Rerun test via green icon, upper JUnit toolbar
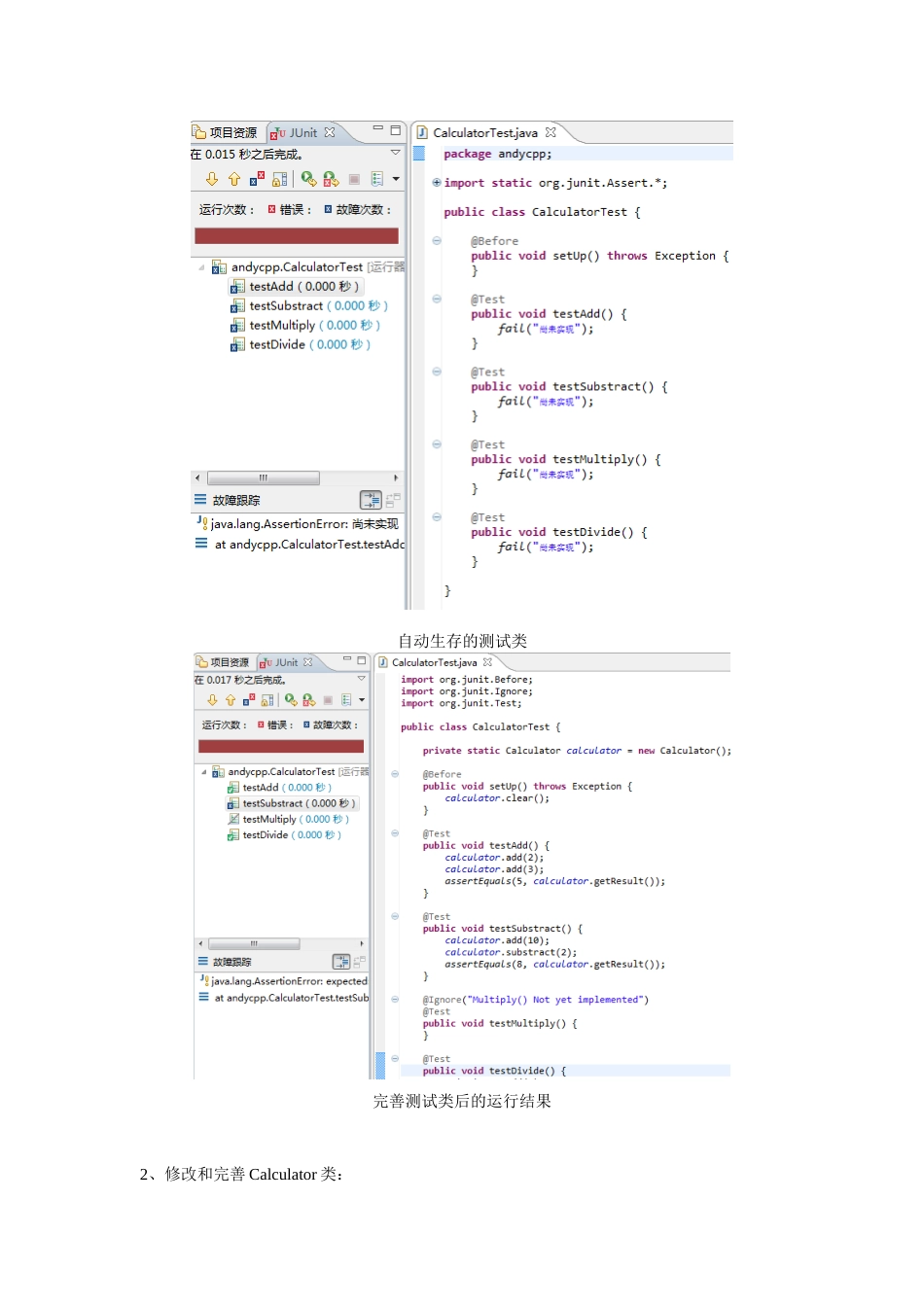 pos(308,179)
